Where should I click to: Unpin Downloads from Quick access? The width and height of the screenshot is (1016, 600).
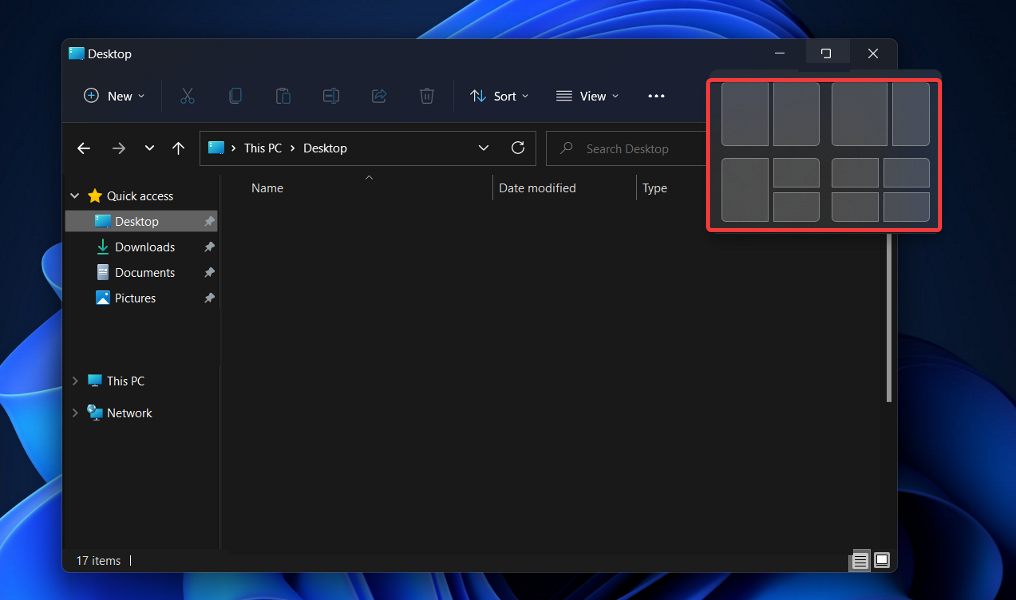(x=209, y=246)
